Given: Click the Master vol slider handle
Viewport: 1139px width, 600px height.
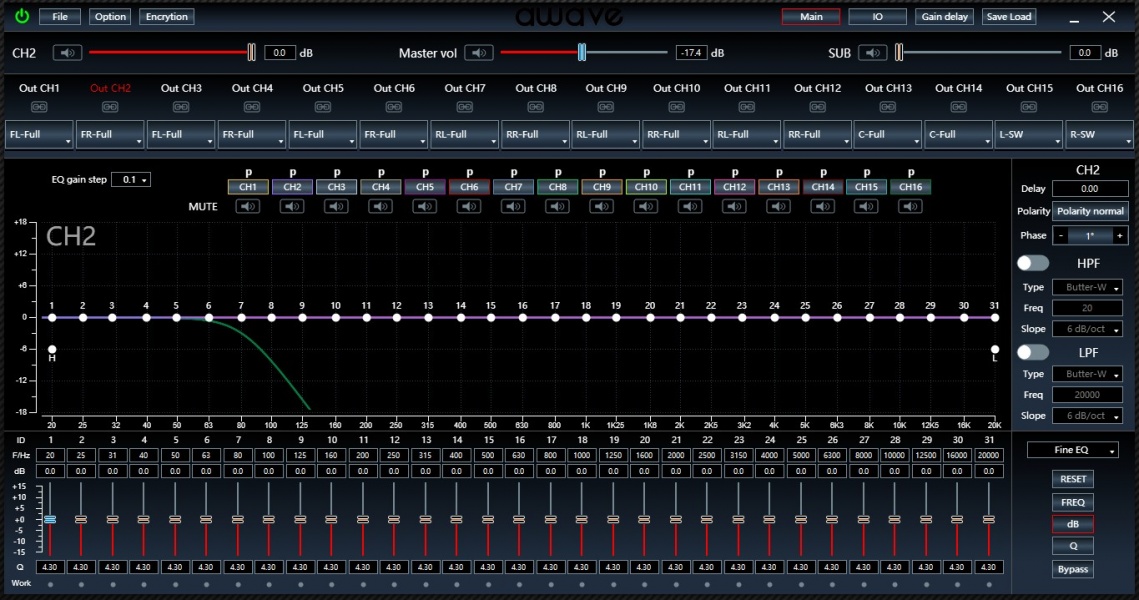Looking at the screenshot, I should click(x=582, y=52).
